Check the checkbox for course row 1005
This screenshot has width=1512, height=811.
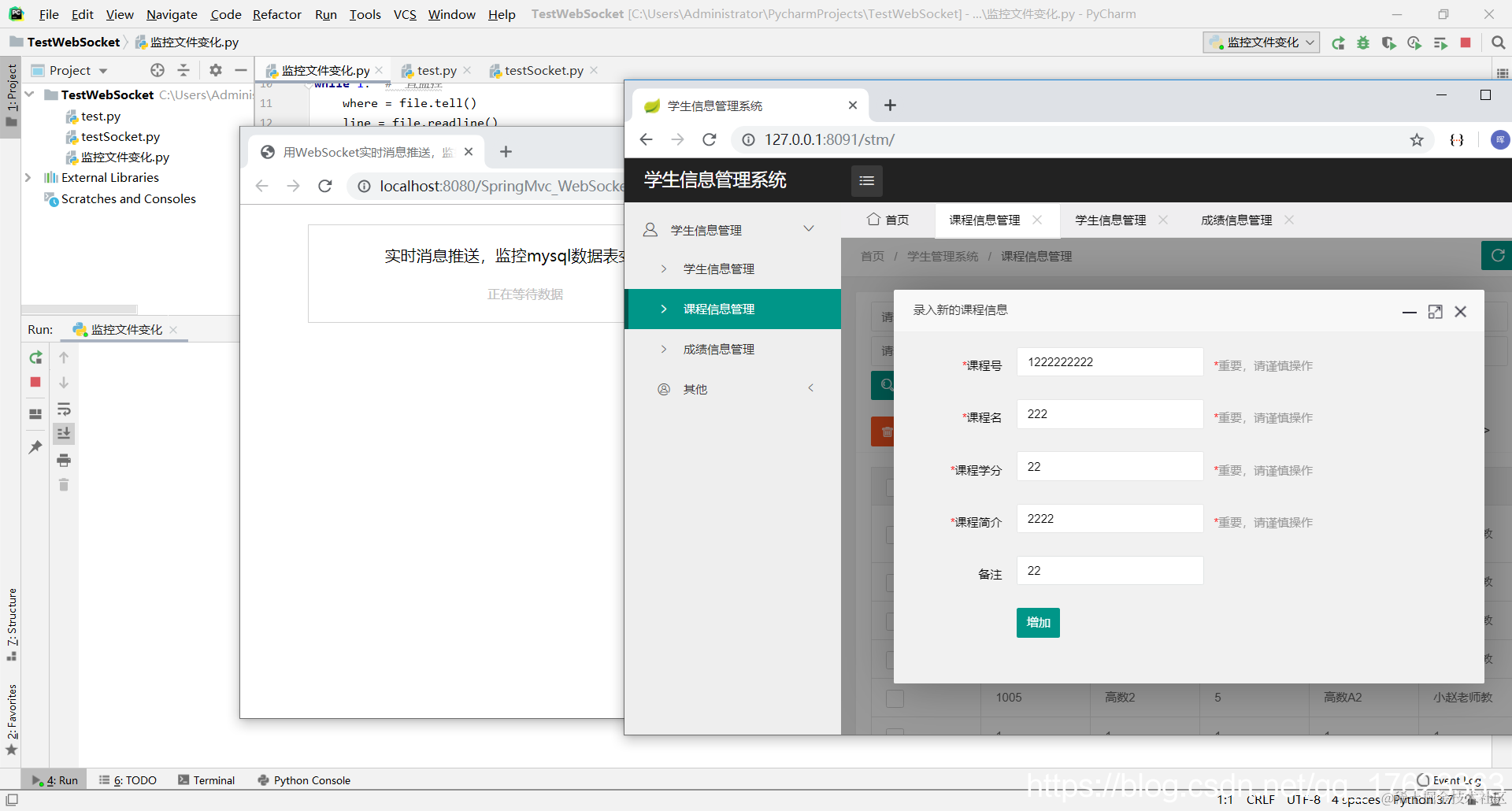895,698
